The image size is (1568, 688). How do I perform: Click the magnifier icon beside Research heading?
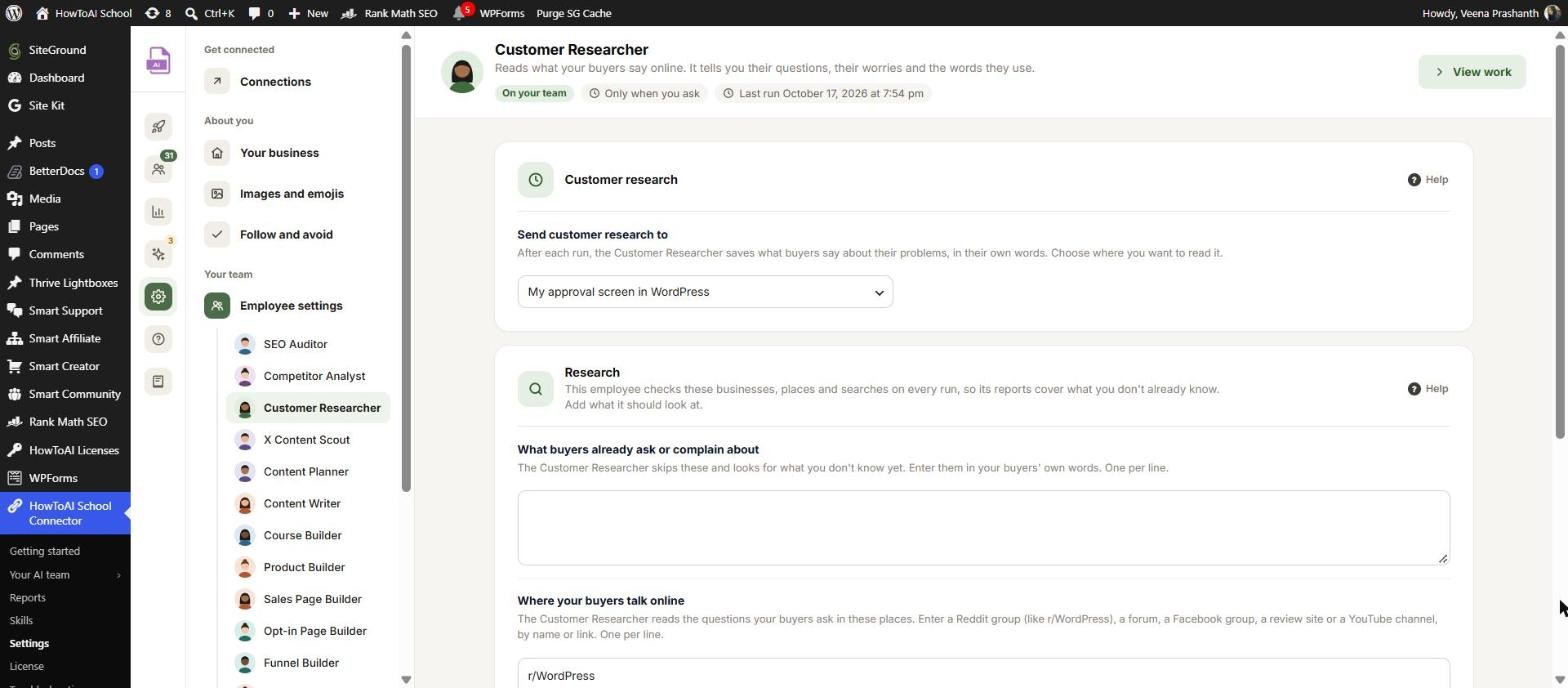click(x=535, y=389)
